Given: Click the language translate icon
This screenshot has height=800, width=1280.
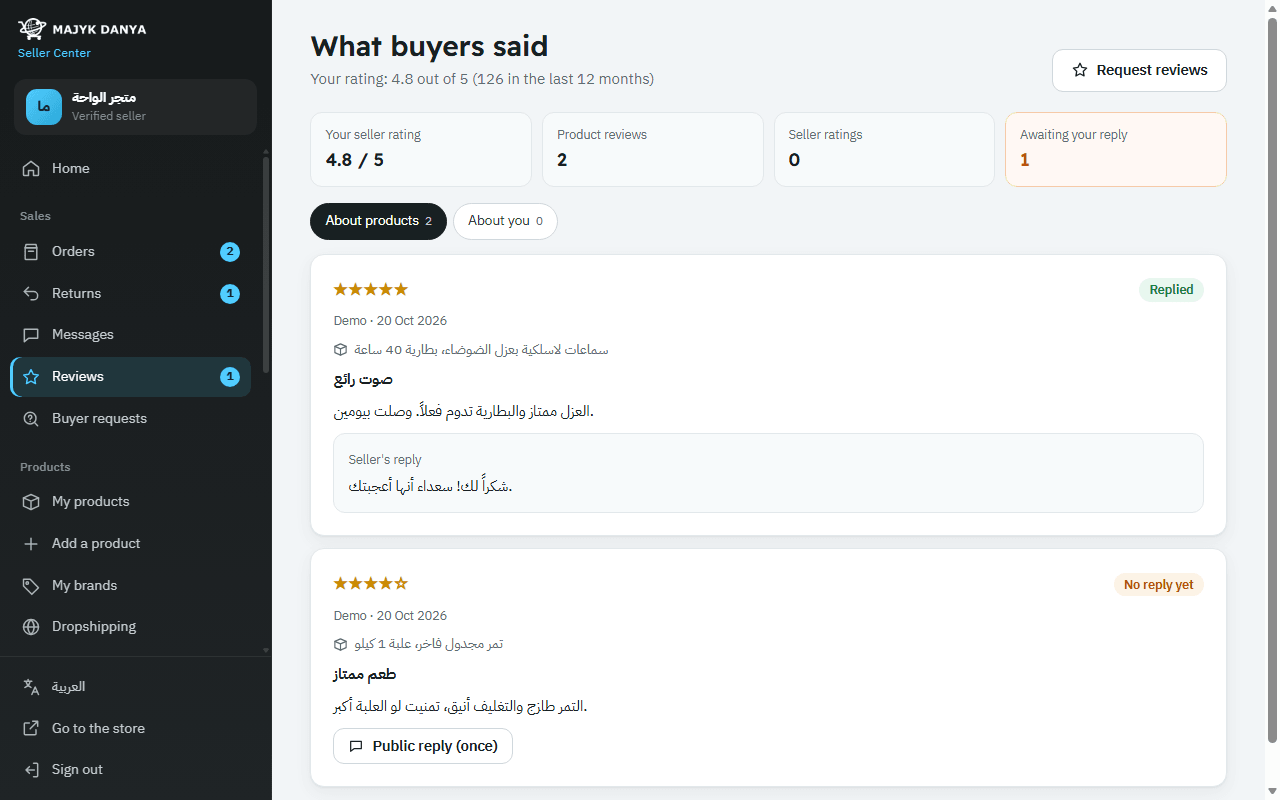Looking at the screenshot, I should (31, 687).
